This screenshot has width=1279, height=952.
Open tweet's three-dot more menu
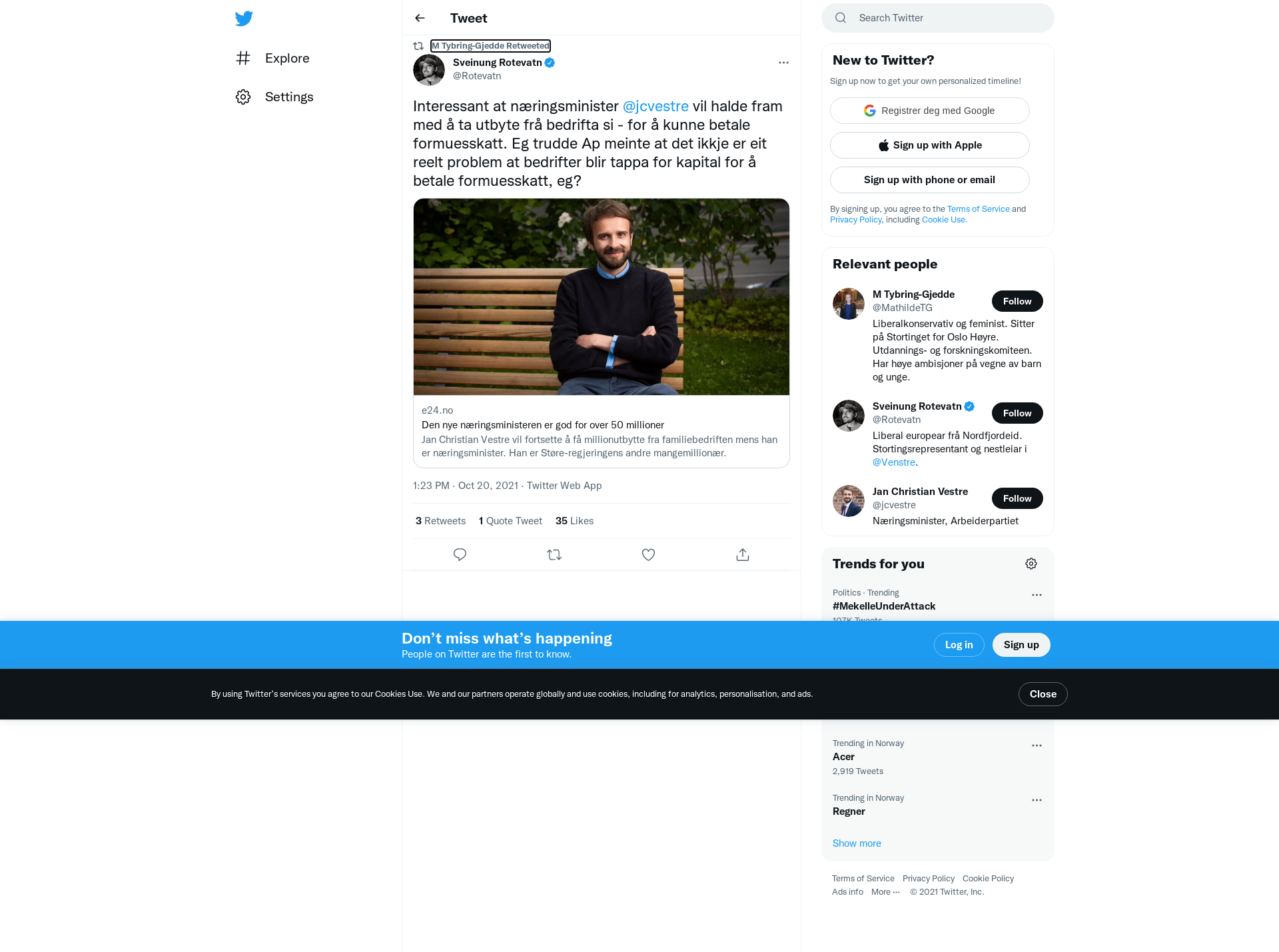[783, 63]
